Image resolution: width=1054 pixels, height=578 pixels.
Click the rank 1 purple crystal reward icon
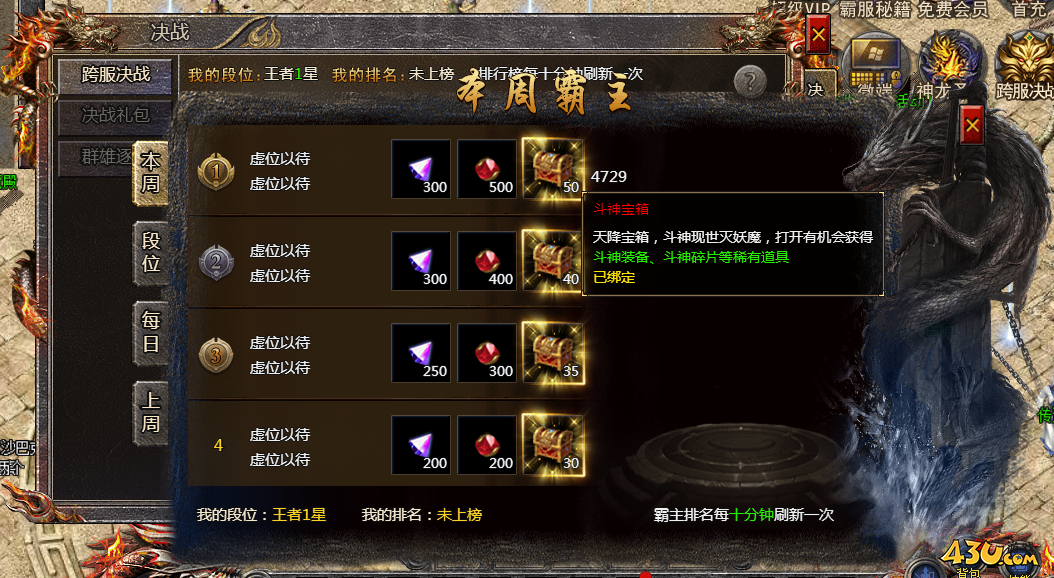pos(421,169)
